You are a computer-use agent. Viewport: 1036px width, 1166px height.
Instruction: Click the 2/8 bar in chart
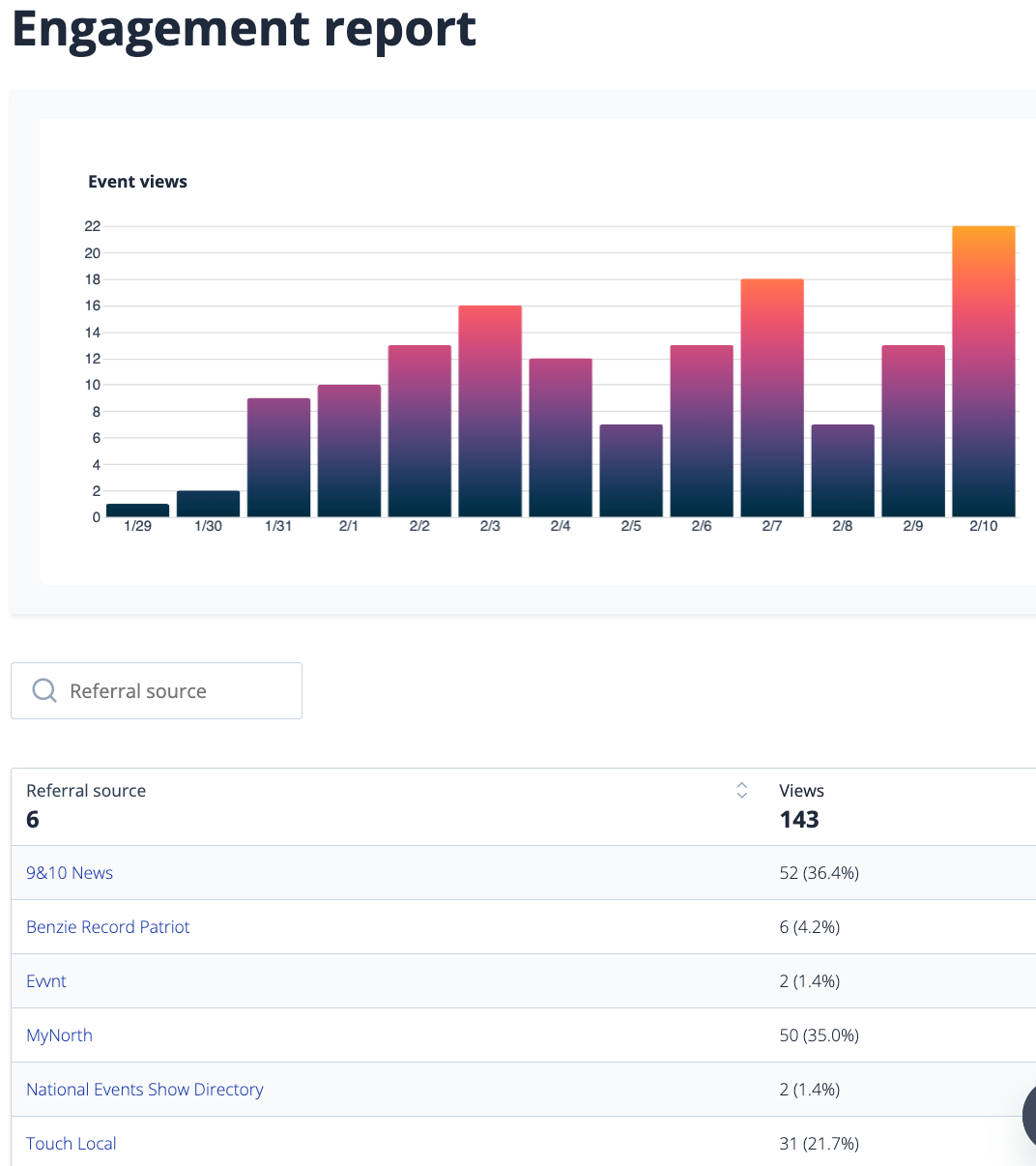(x=843, y=471)
